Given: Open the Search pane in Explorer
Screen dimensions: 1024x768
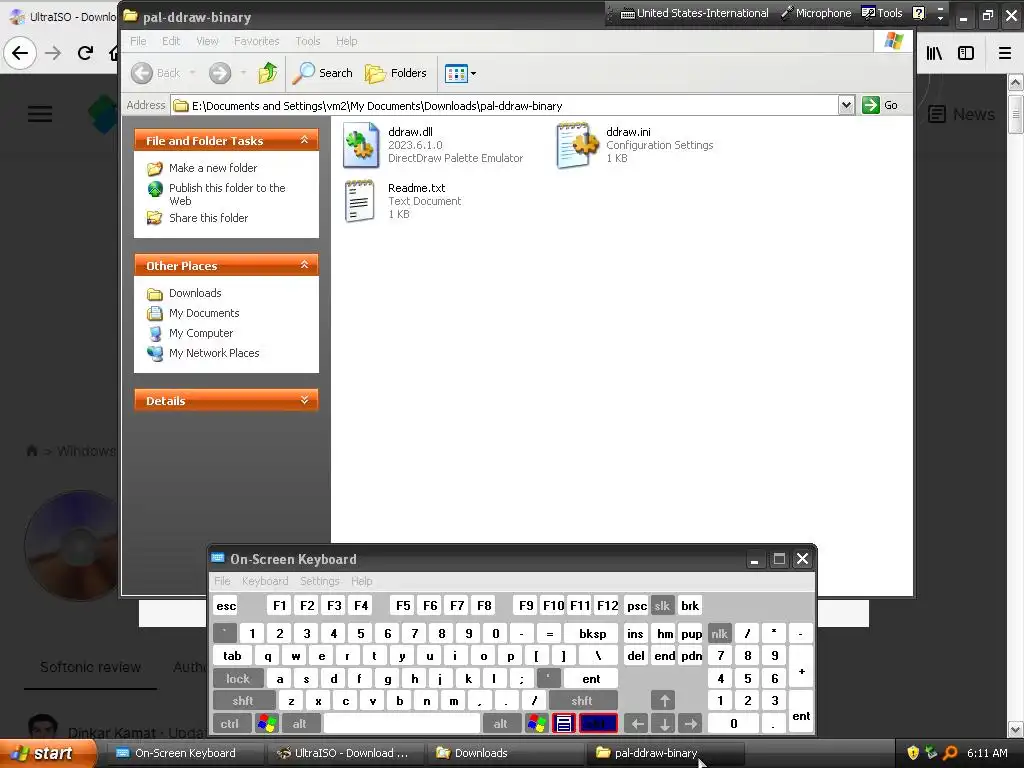Looking at the screenshot, I should 322,73.
